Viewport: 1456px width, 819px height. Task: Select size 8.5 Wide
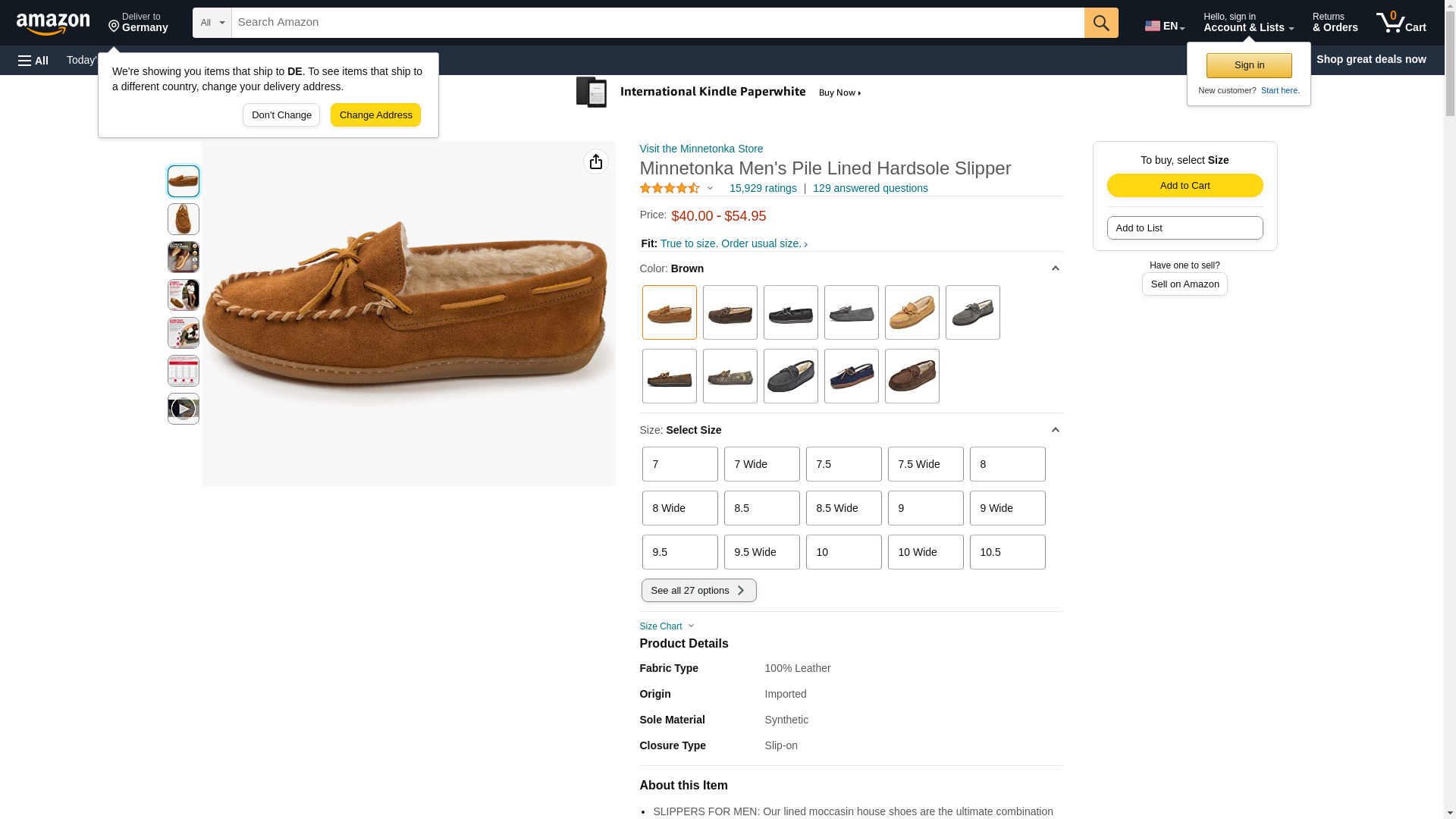843,508
